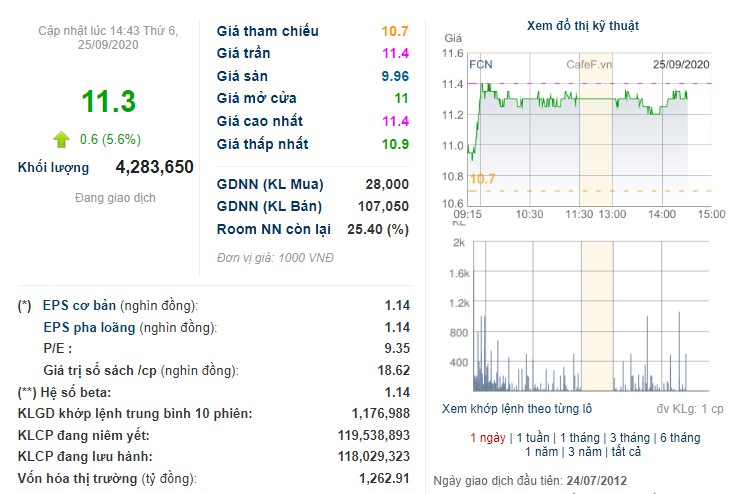Image resolution: width=747 pixels, height=494 pixels.
Task: Show the '3 tháng' chart range
Action: click(629, 438)
